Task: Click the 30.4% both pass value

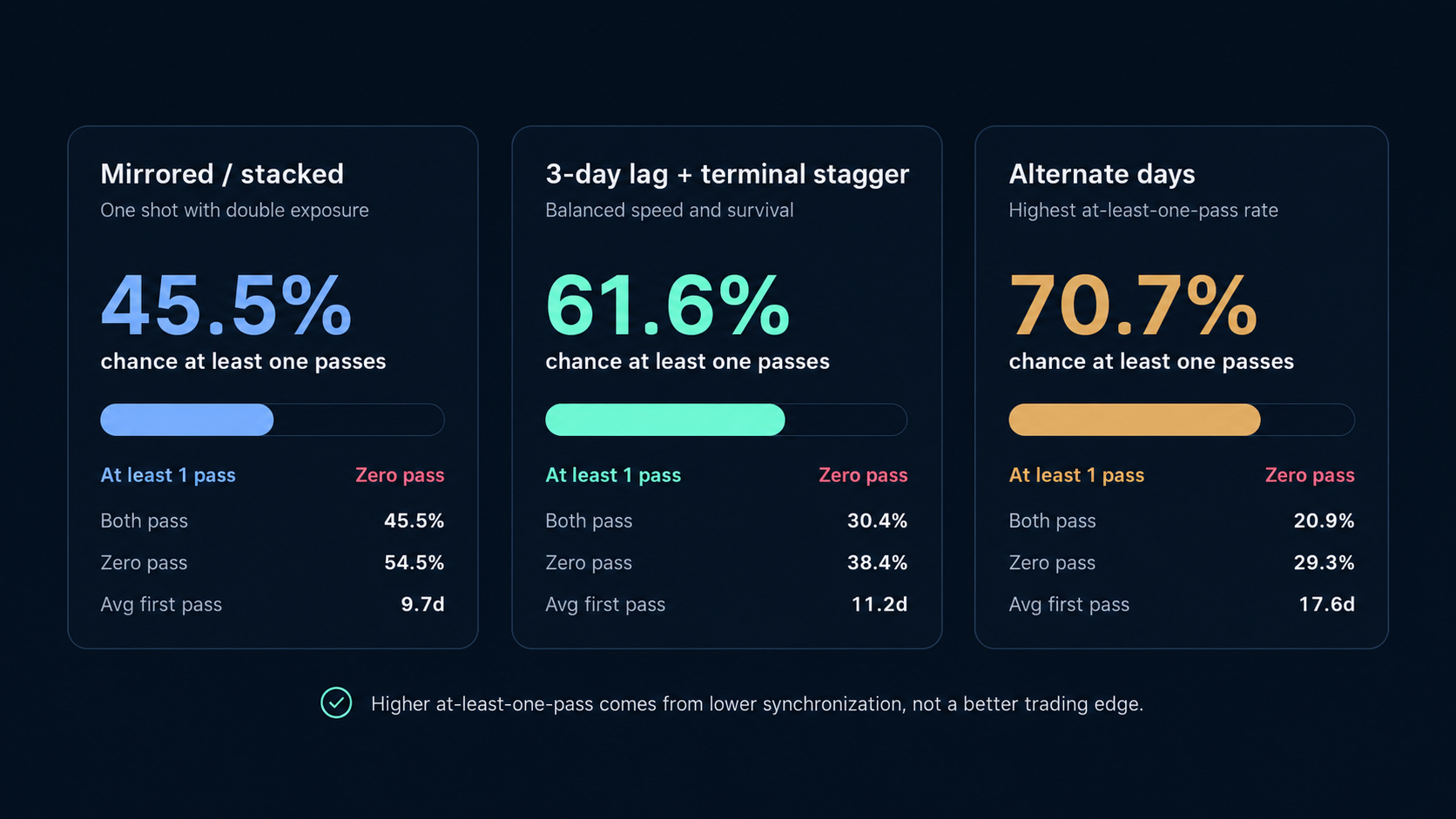Action: (x=877, y=520)
